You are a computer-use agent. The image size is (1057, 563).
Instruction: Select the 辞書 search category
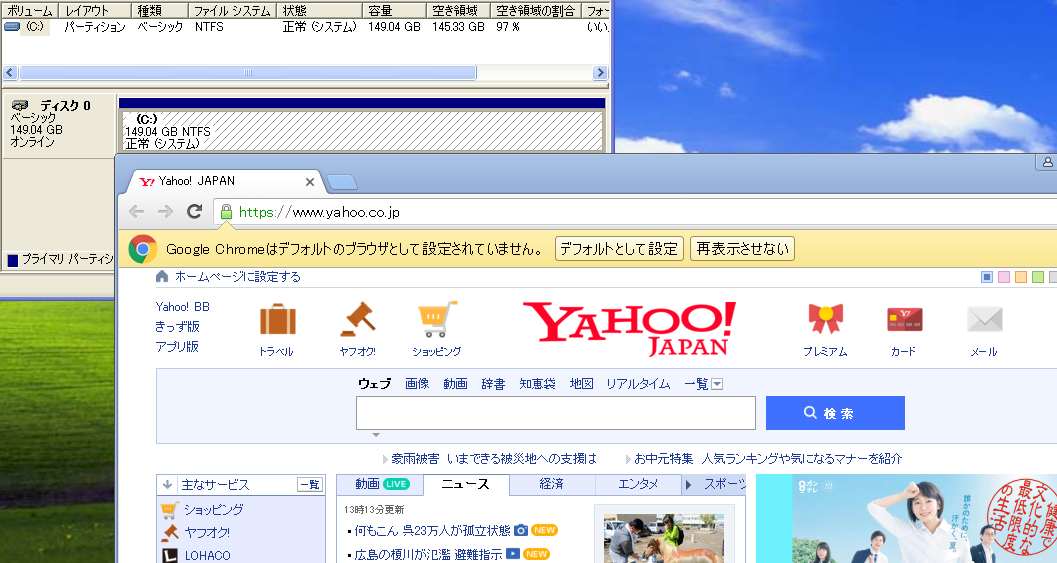(x=493, y=384)
